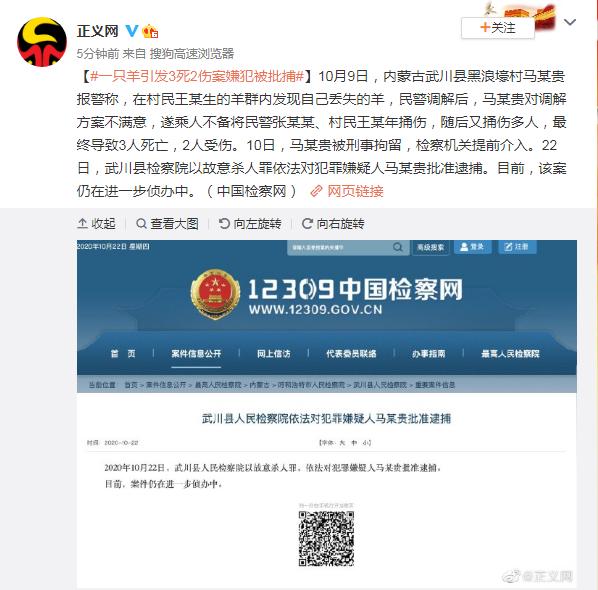Rotate the image right with 向右旋转
The height and width of the screenshot is (590, 598).
[x=333, y=223]
